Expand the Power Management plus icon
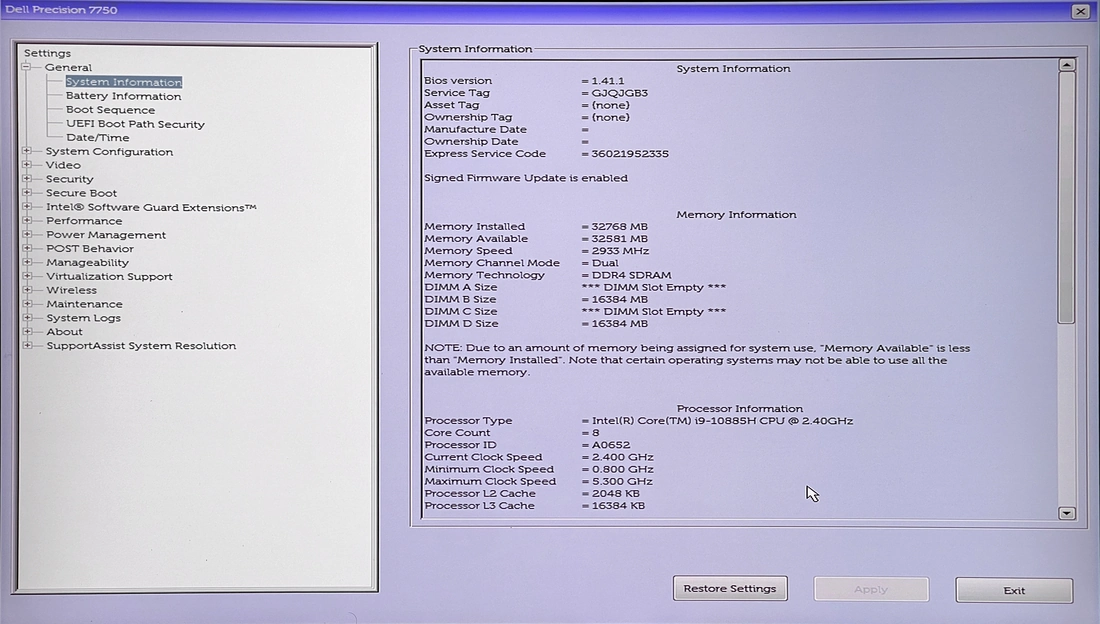Screen dimensions: 1100x624 click(x=27, y=235)
